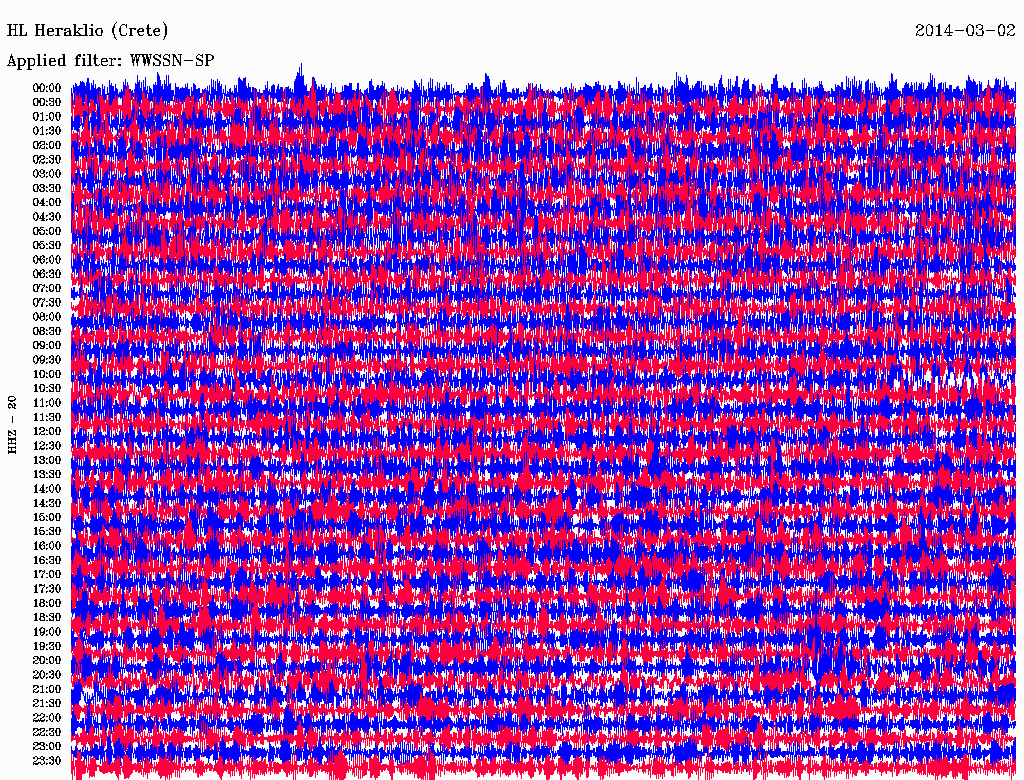Screen dimensions: 1024x780
Task: Click the 06:30 time marker
Action: [46, 274]
